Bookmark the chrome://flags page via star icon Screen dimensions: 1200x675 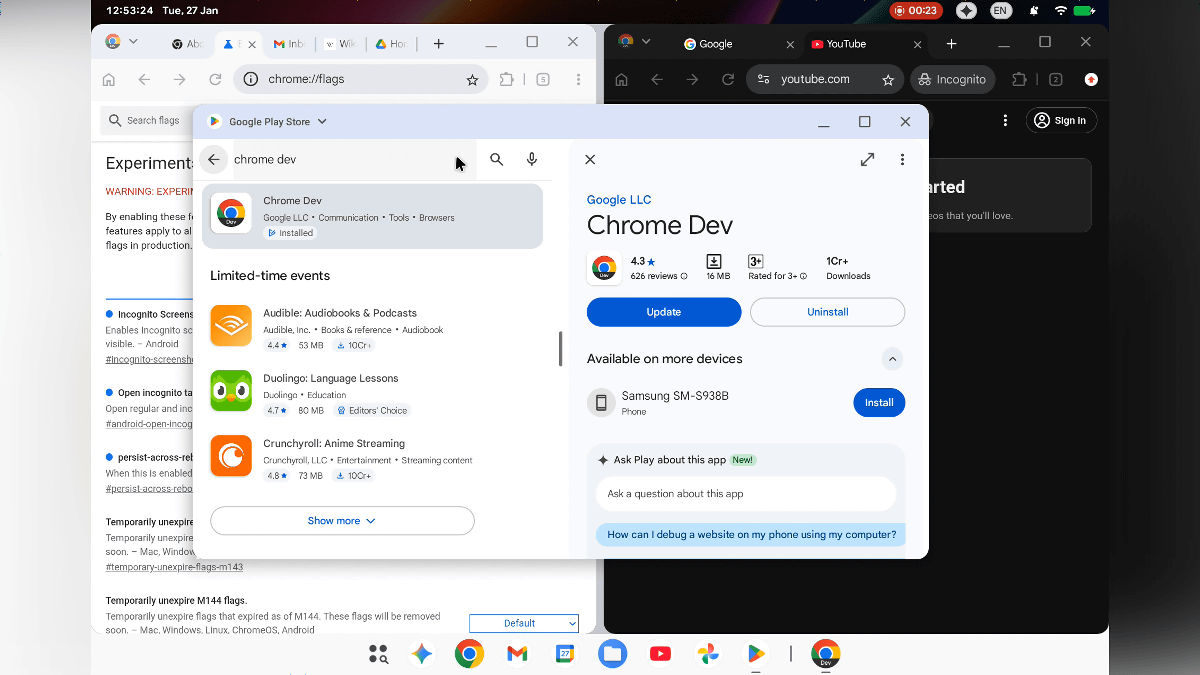tap(472, 78)
